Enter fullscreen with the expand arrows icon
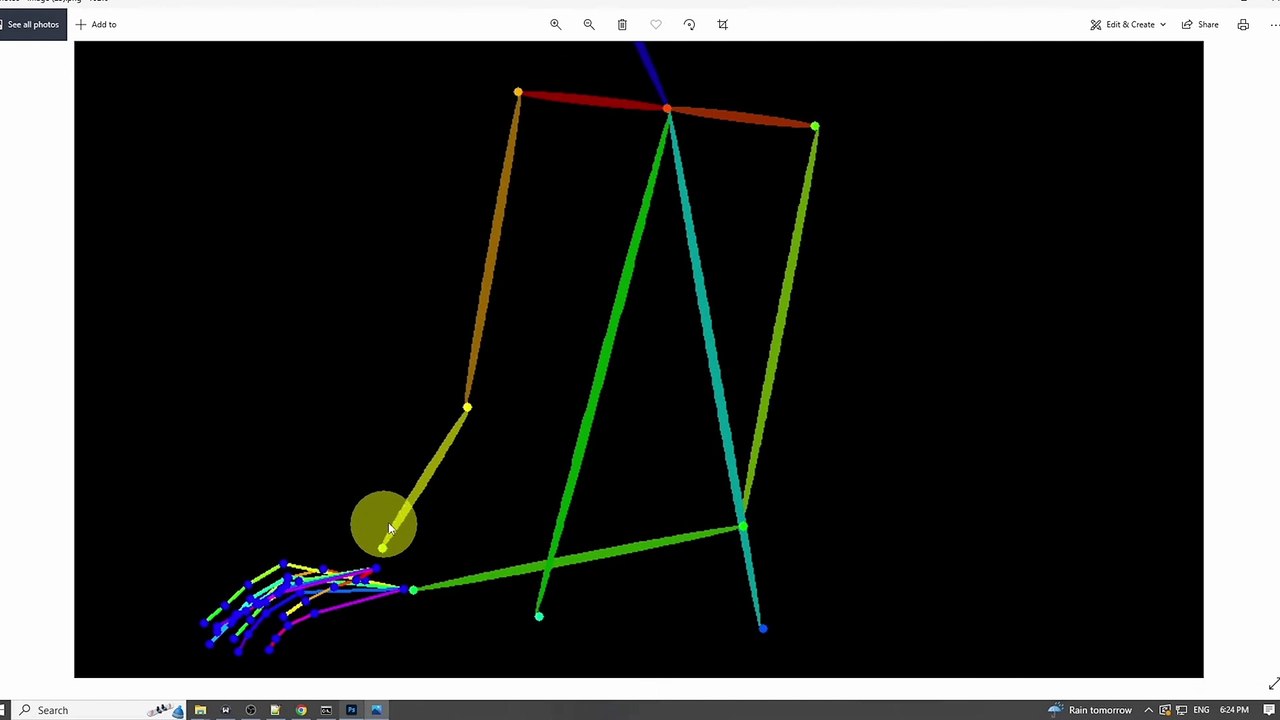Viewport: 1280px width, 720px height. (x=1273, y=684)
